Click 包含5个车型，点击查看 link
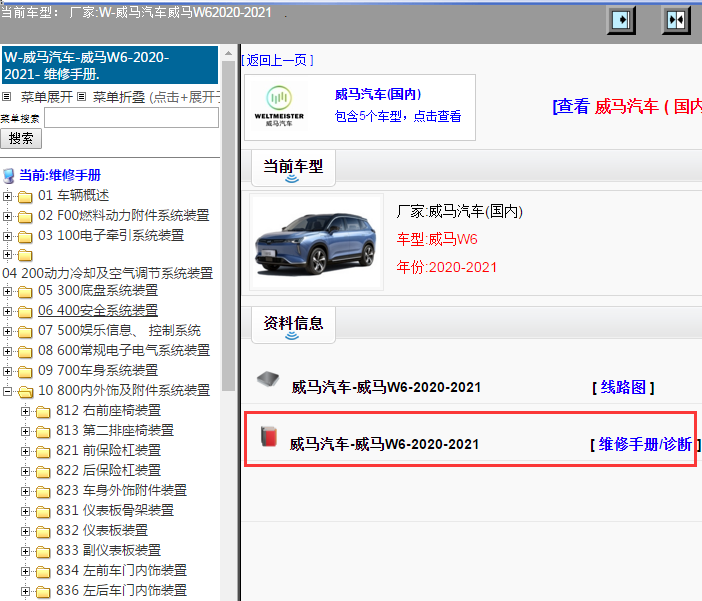The width and height of the screenshot is (702, 601). click(x=398, y=116)
